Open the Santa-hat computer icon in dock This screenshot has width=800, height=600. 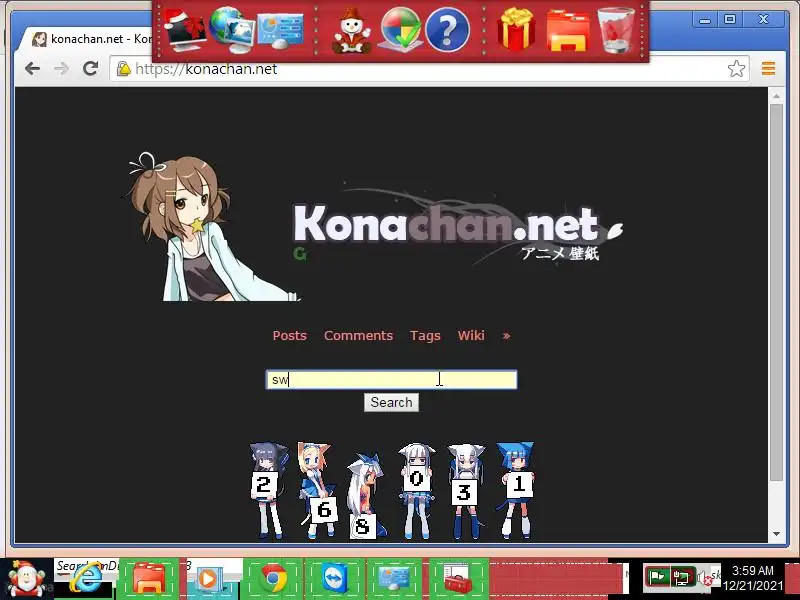coord(185,31)
